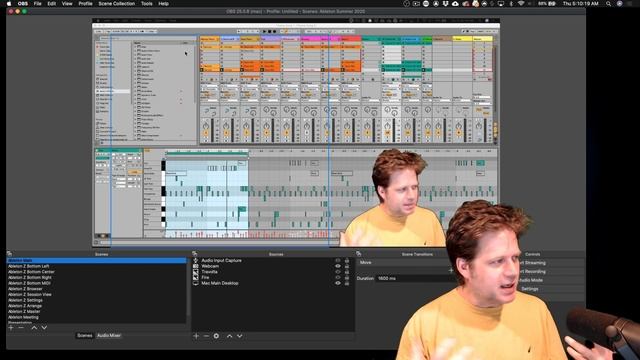
Task: Open the Help menu
Action: pos(164,4)
